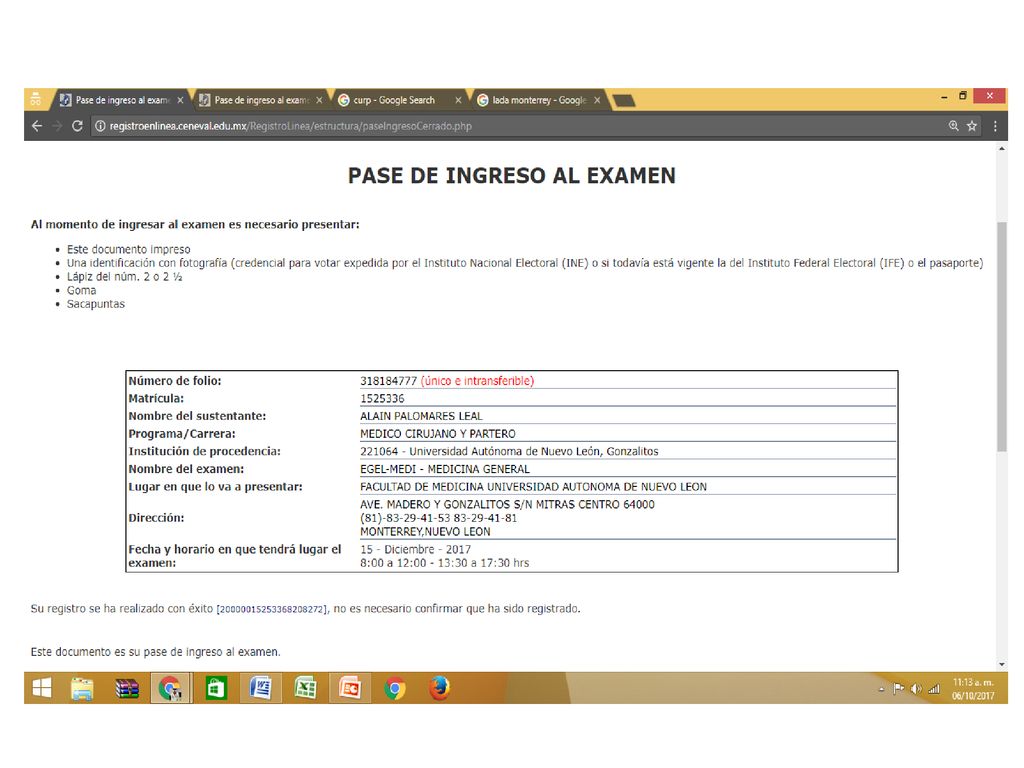Image resolution: width=1024 pixels, height=768 pixels.
Task: Click the exam date 15 - Diciembre - 2017
Action: pos(415,549)
